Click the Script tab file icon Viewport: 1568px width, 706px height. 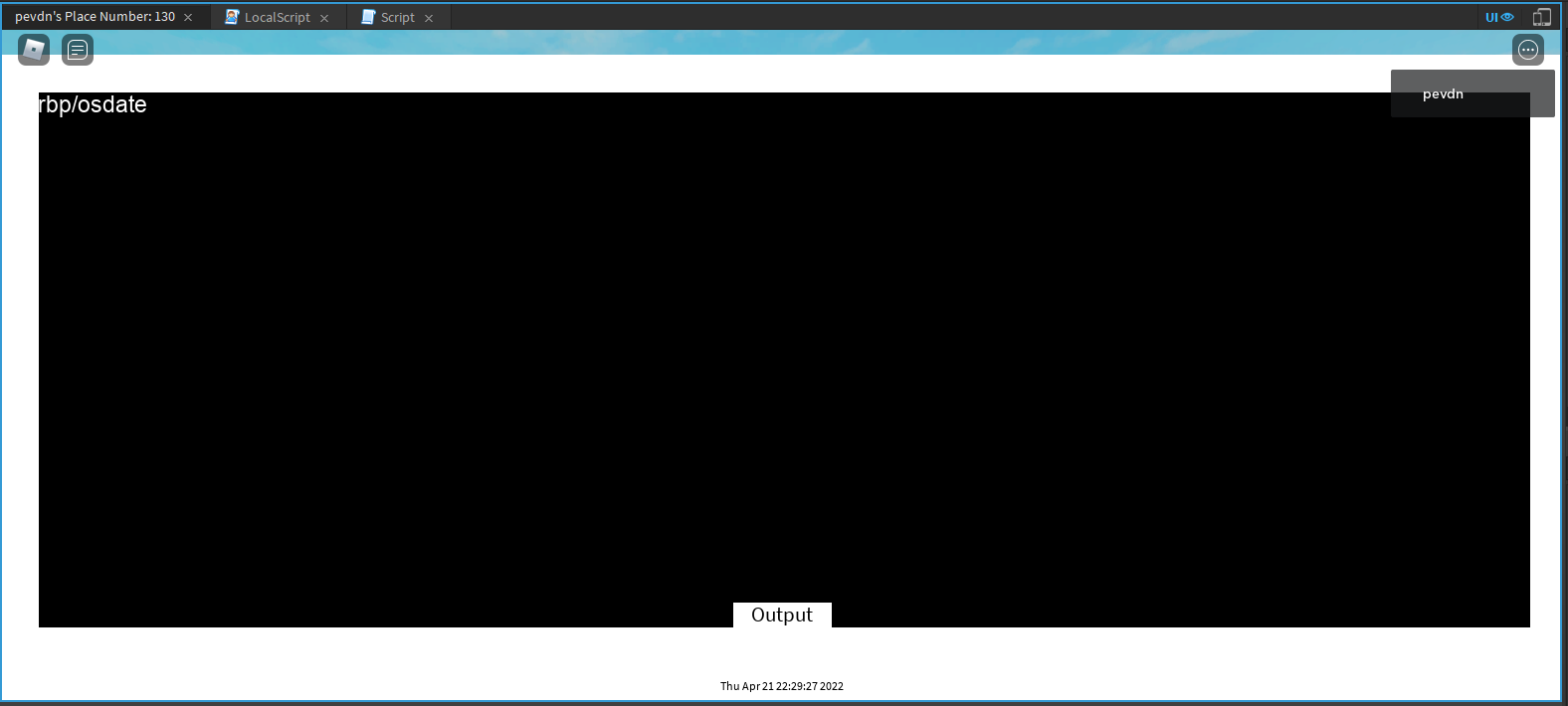368,17
